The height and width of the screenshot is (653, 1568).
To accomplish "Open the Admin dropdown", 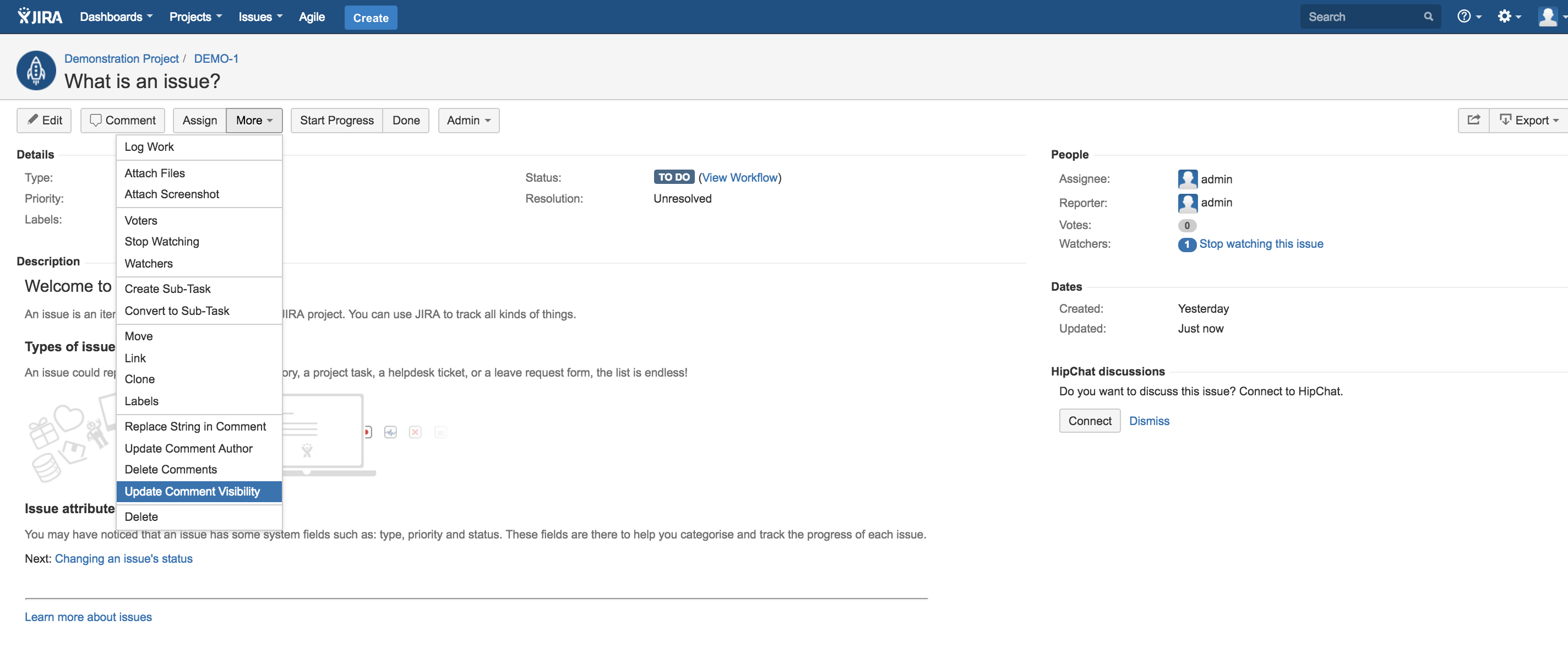I will [468, 120].
